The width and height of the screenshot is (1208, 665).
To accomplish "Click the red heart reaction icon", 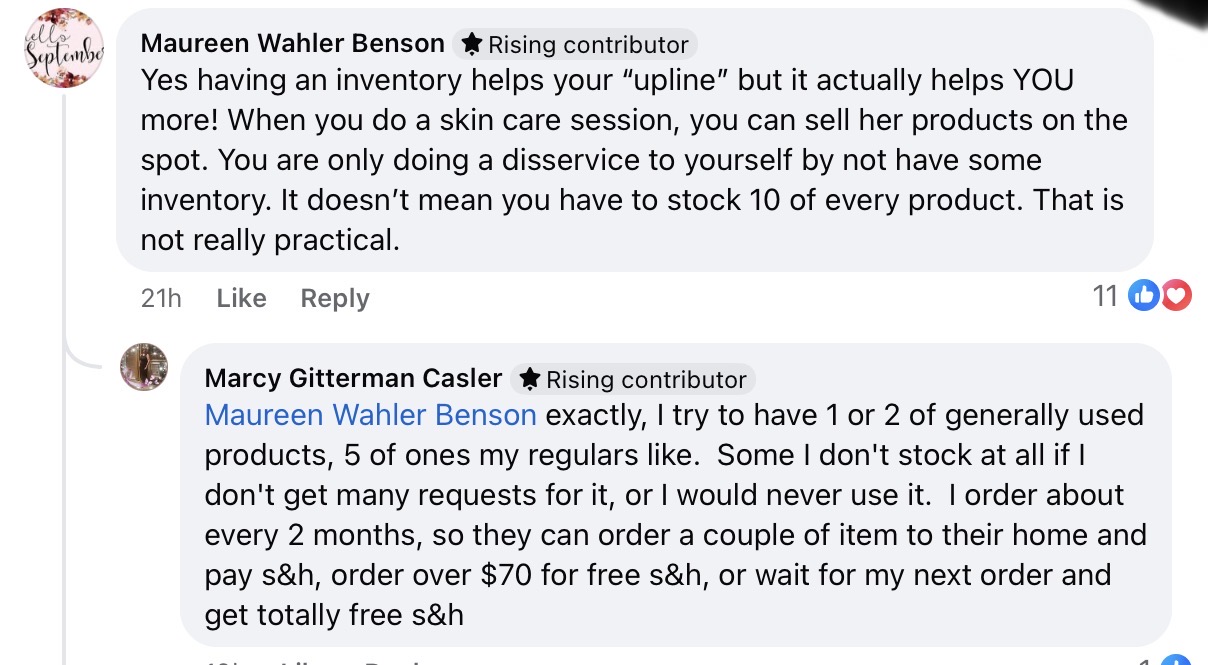I will pyautogui.click(x=1175, y=296).
